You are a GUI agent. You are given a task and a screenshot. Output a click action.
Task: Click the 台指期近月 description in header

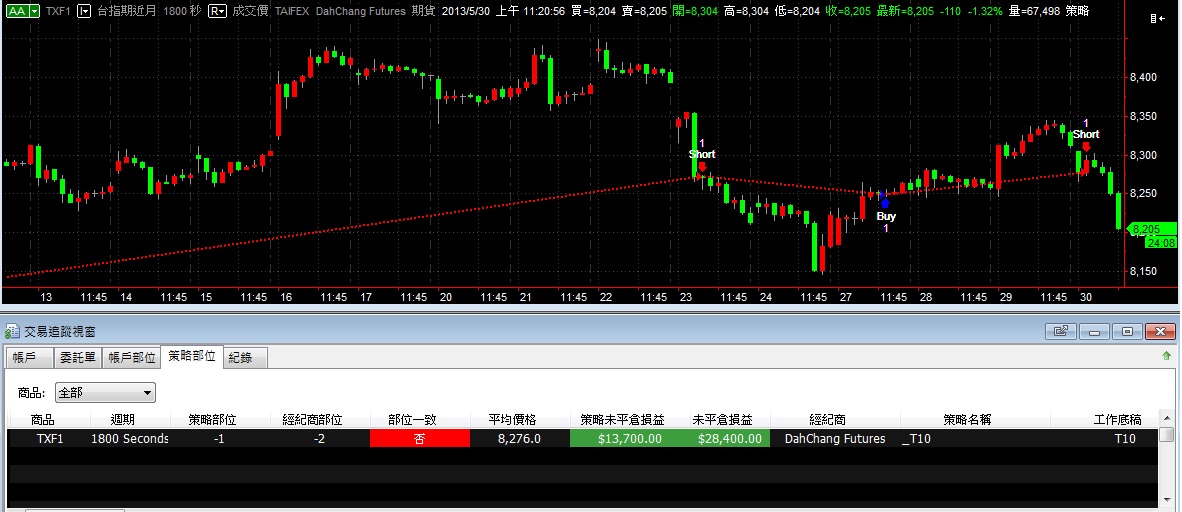tap(125, 11)
